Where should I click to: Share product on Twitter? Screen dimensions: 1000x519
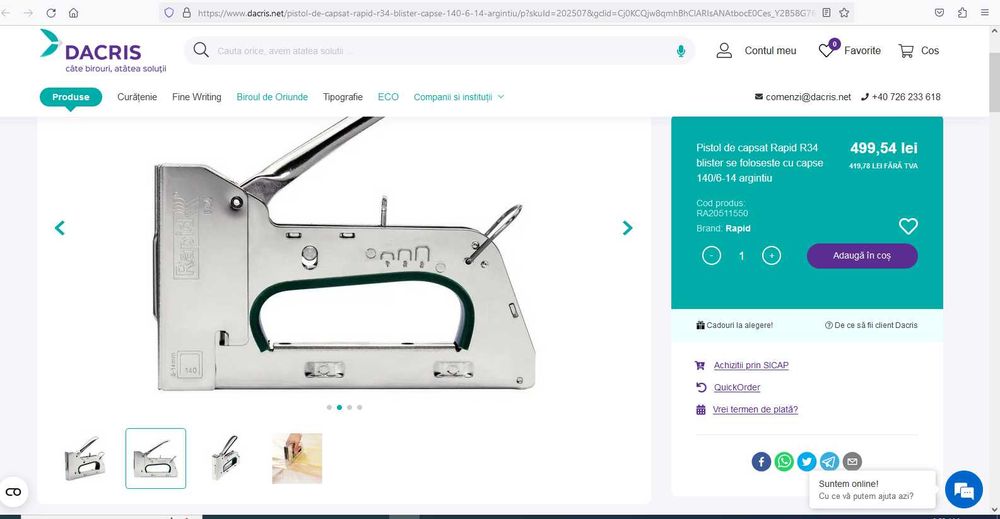click(807, 461)
